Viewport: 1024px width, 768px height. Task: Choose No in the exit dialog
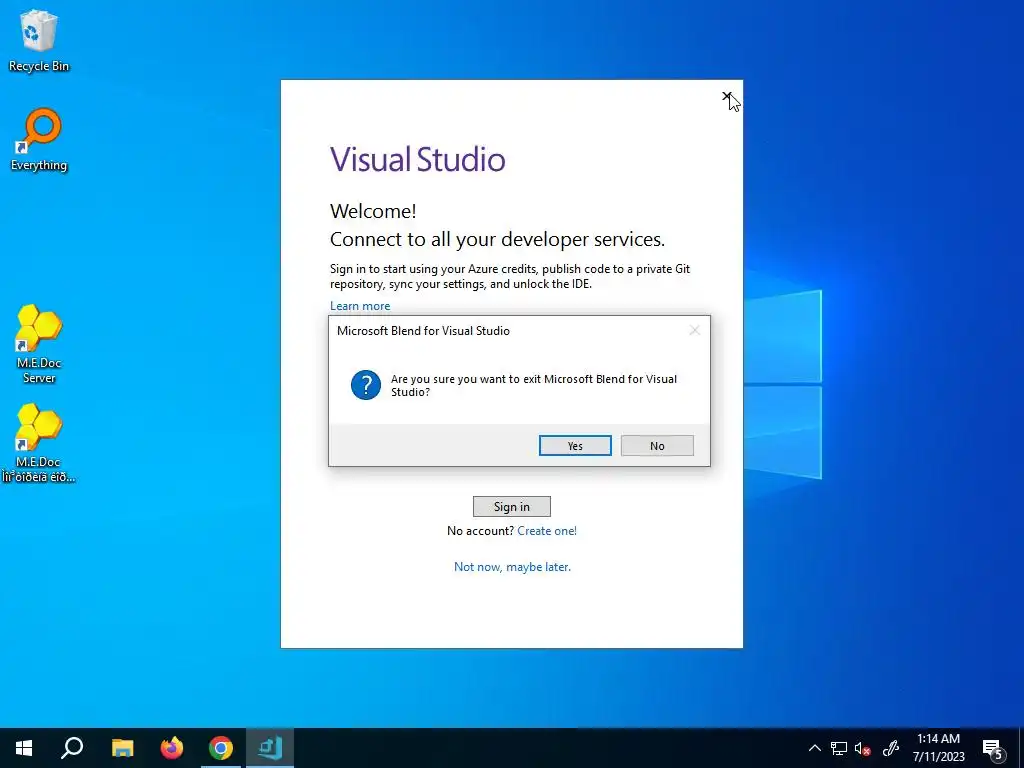(657, 445)
